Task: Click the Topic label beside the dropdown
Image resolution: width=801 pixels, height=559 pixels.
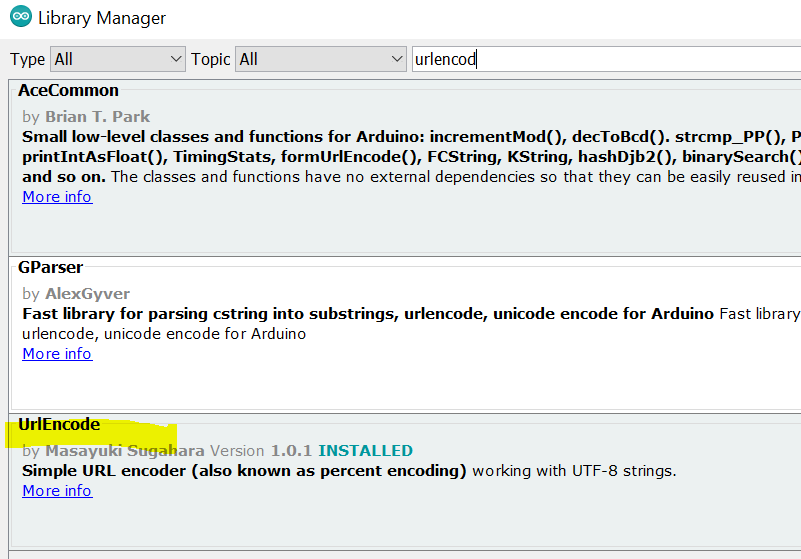Action: pos(210,59)
